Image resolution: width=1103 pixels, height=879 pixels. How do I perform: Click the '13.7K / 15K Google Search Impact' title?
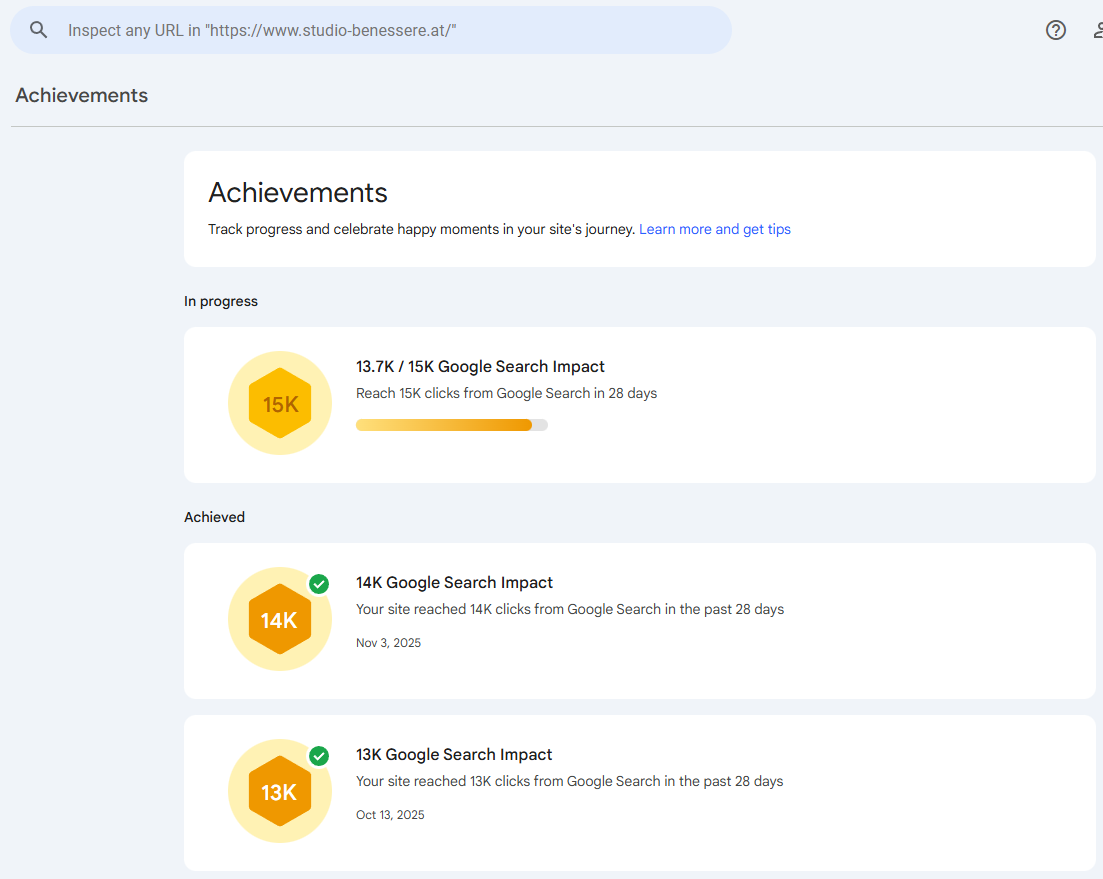[x=480, y=366]
